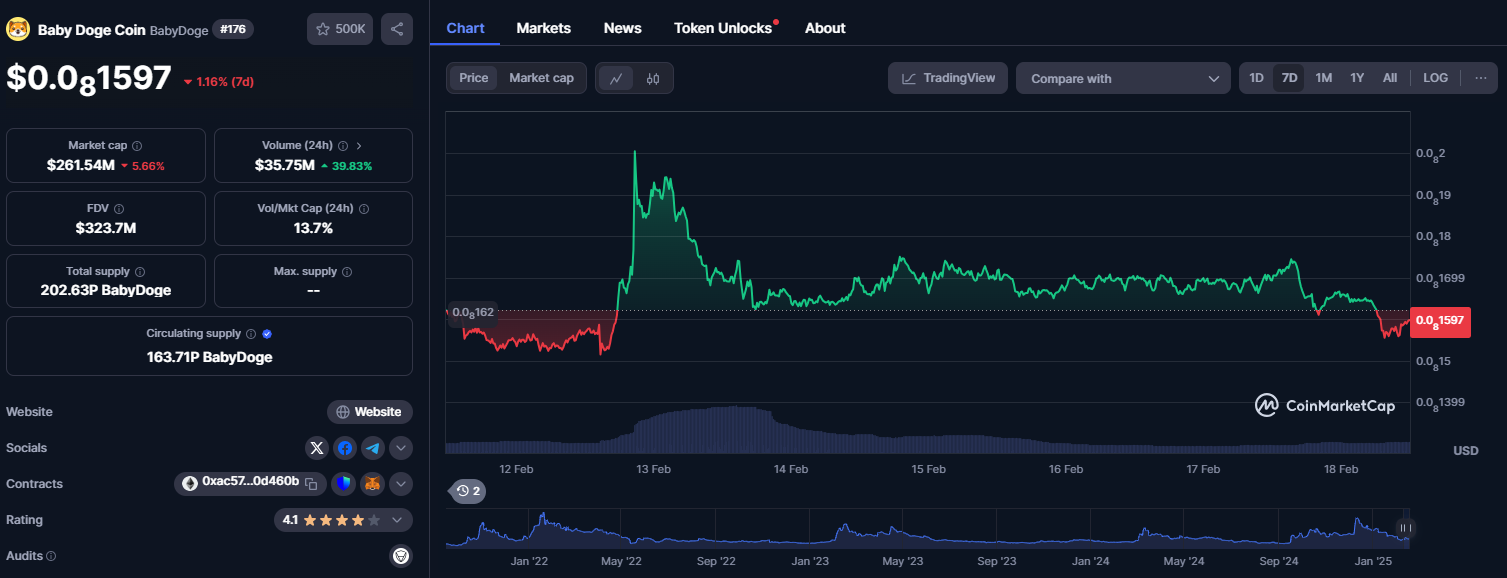Image resolution: width=1507 pixels, height=578 pixels.
Task: Click the current price tag 0.0₈1597 on axis
Action: click(1440, 321)
